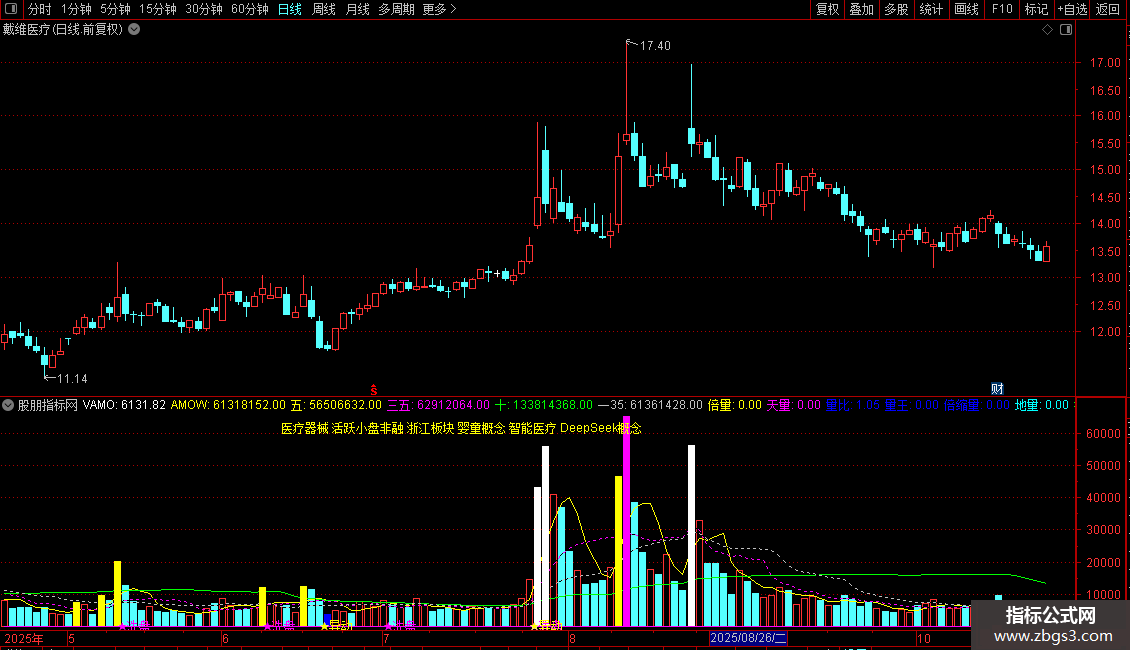Click the 标记 mark button
The height and width of the screenshot is (650, 1130).
(1036, 9)
